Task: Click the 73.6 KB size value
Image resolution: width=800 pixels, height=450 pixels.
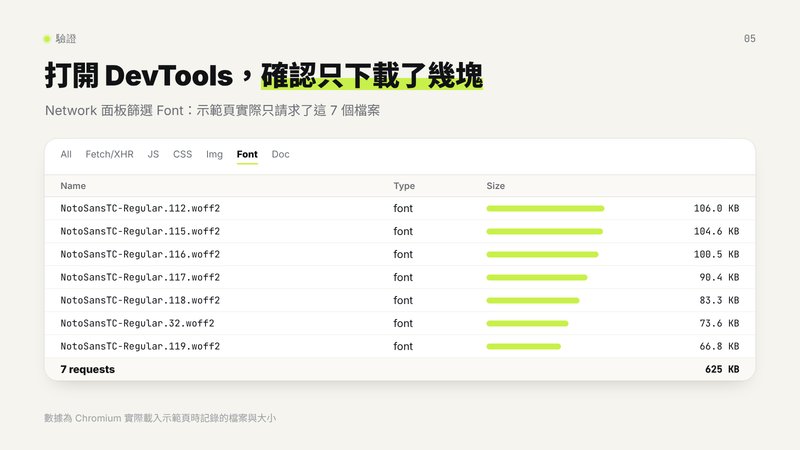Action: click(x=719, y=323)
